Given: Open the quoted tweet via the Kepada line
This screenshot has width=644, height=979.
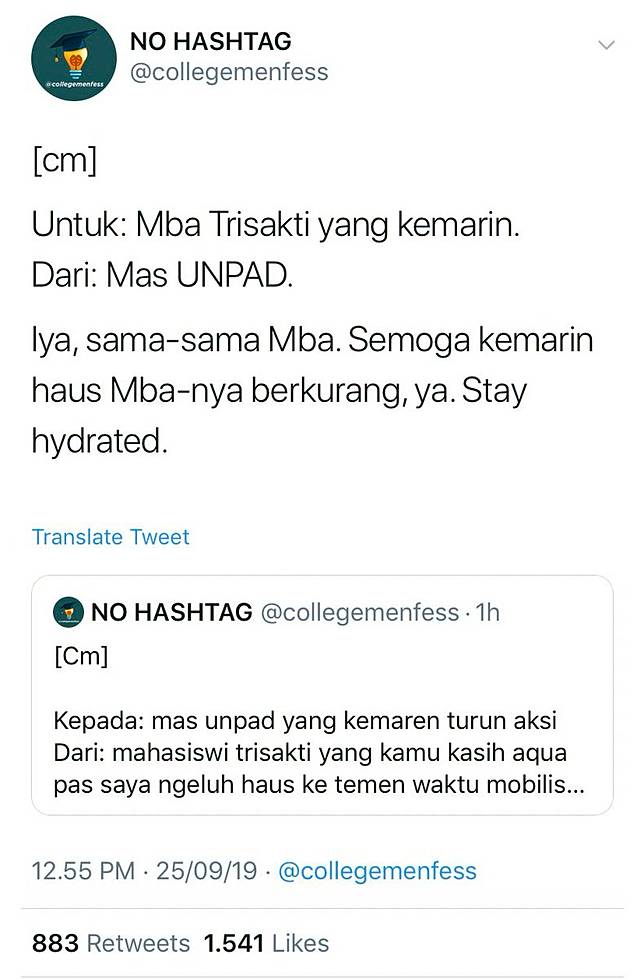Looking at the screenshot, I should pos(306,720).
